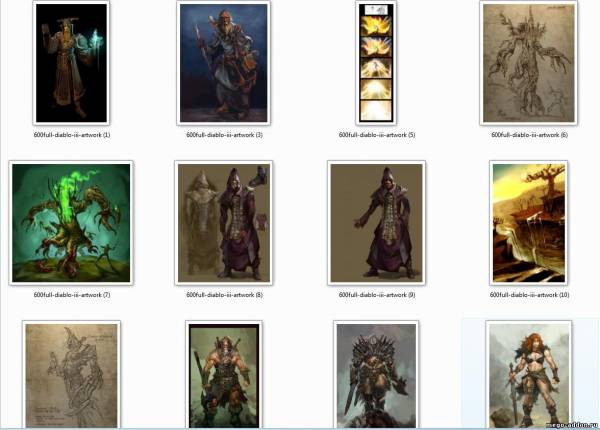
Task: Select the 600full-diablo-iii-artwork (1) thumbnail
Action: [72, 63]
